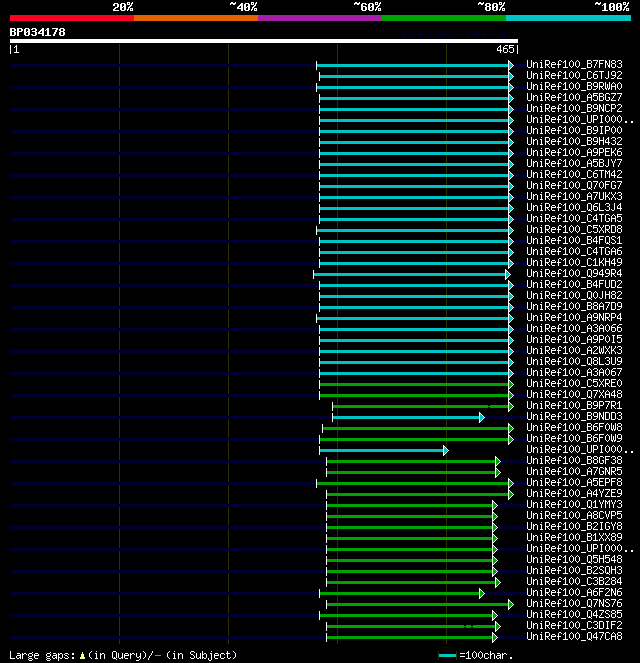Screen dimensions: 640x663
Task: Open the UniRef100_Q70FG7 entry
Action: (574, 185)
